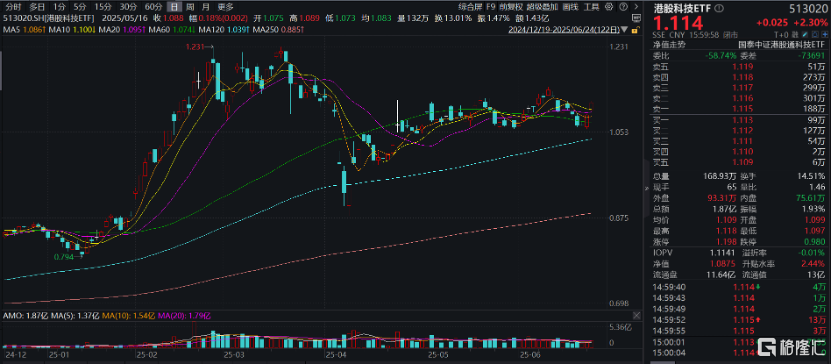Click the plus icon right of quote header

pyautogui.click(x=824, y=35)
